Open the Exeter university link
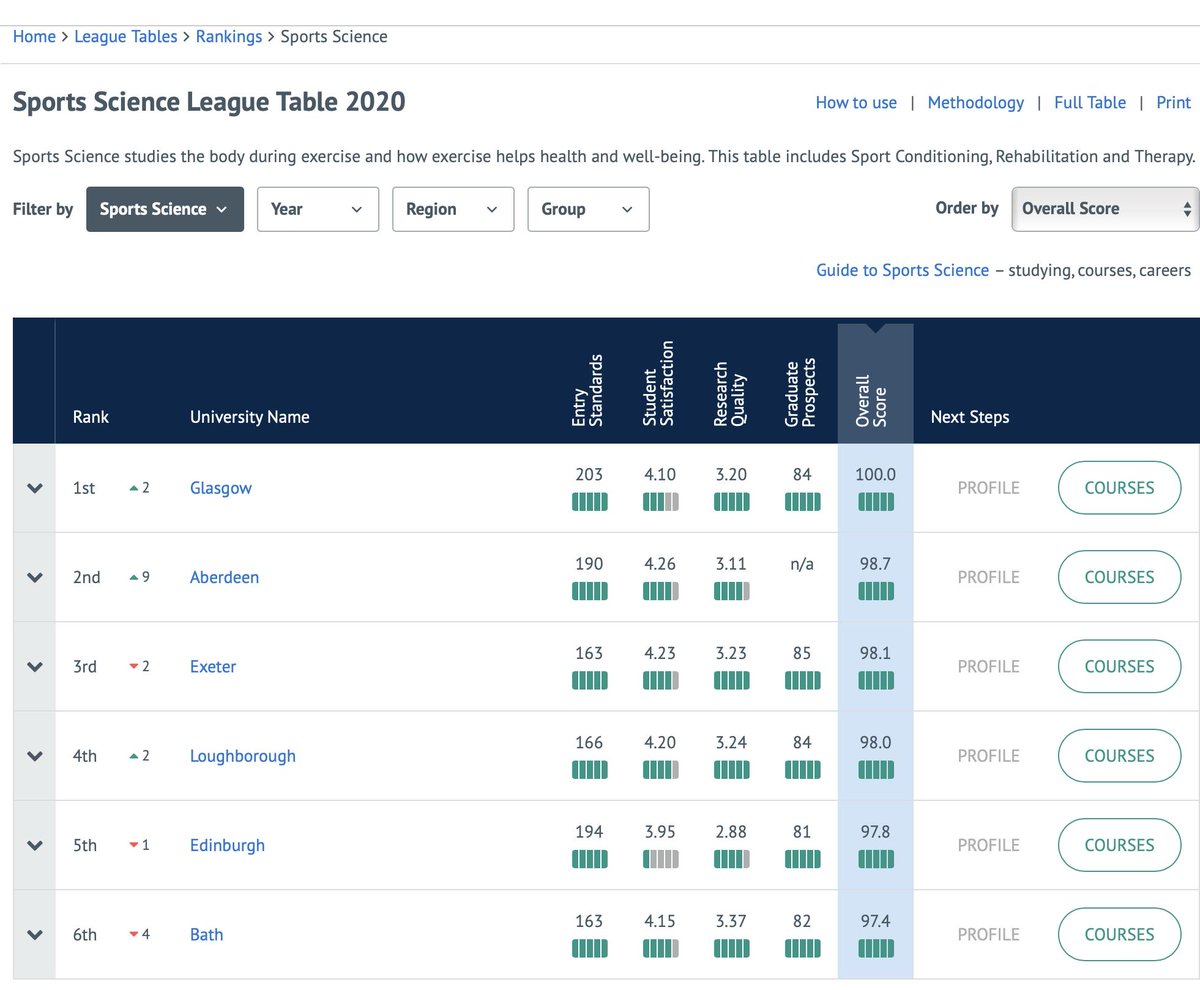 (x=213, y=667)
